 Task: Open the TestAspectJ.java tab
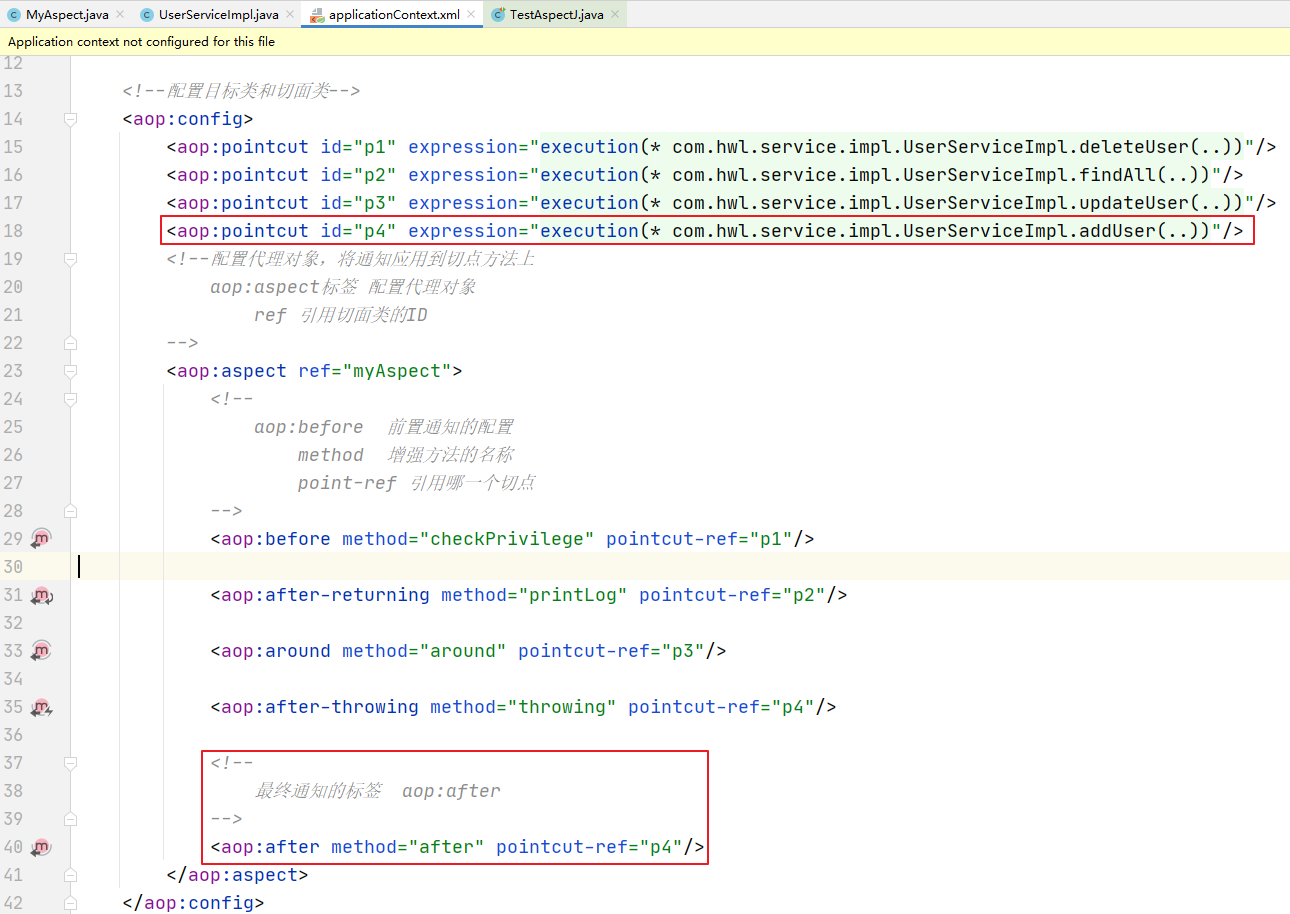[x=556, y=15]
